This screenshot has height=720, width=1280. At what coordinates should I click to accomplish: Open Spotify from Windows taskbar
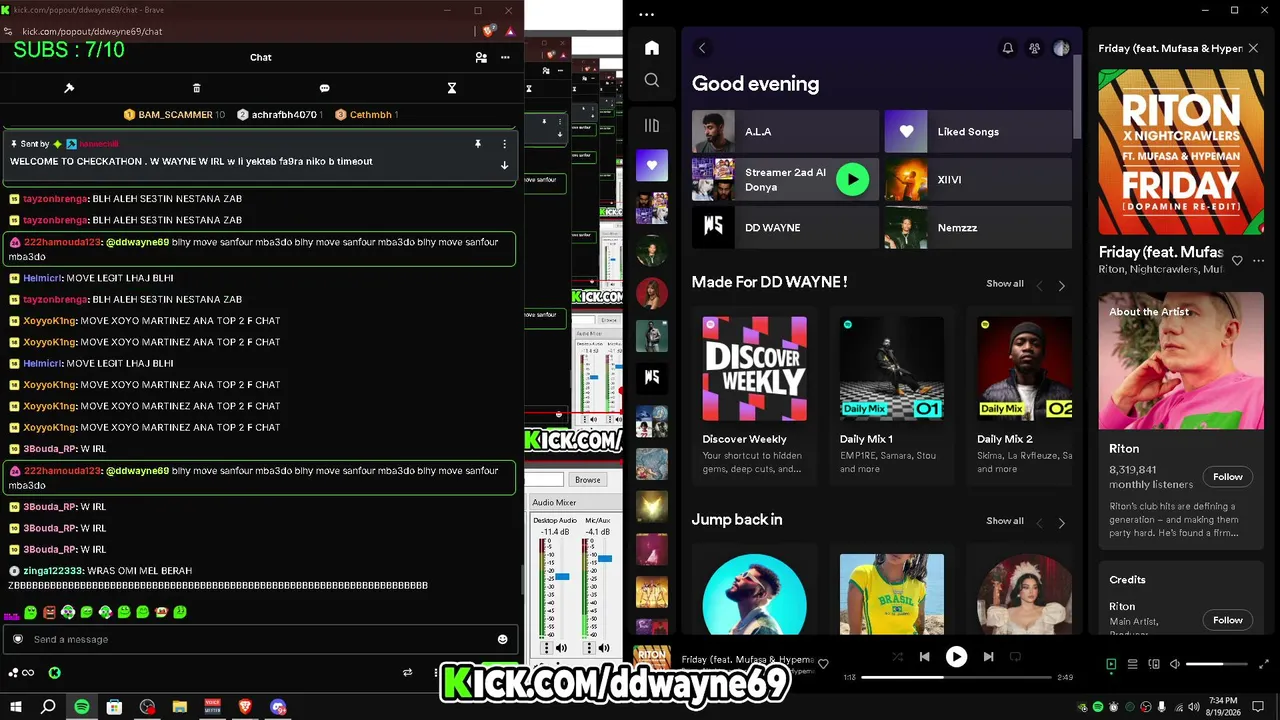point(82,707)
